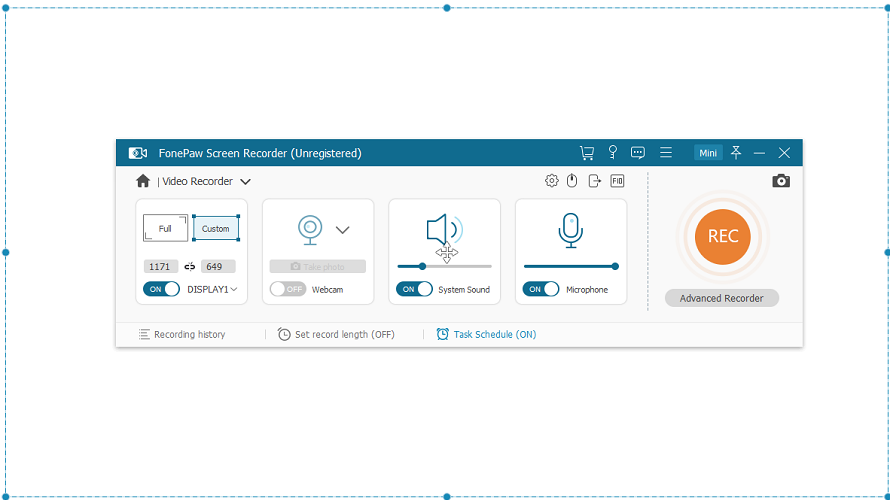The image size is (890, 500).
Task: Start recording with the REC button
Action: [723, 237]
